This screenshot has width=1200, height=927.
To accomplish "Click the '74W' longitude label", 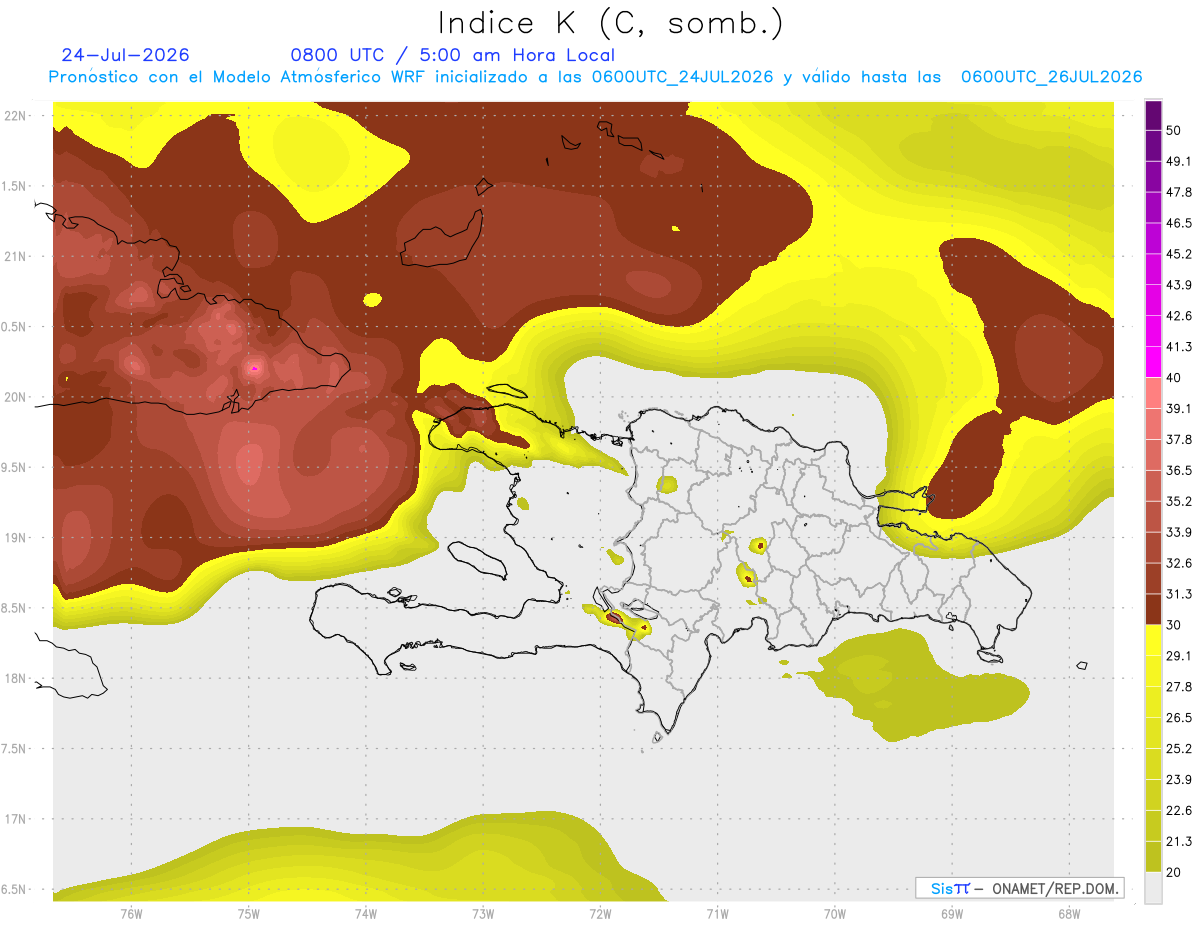I will [365, 914].
